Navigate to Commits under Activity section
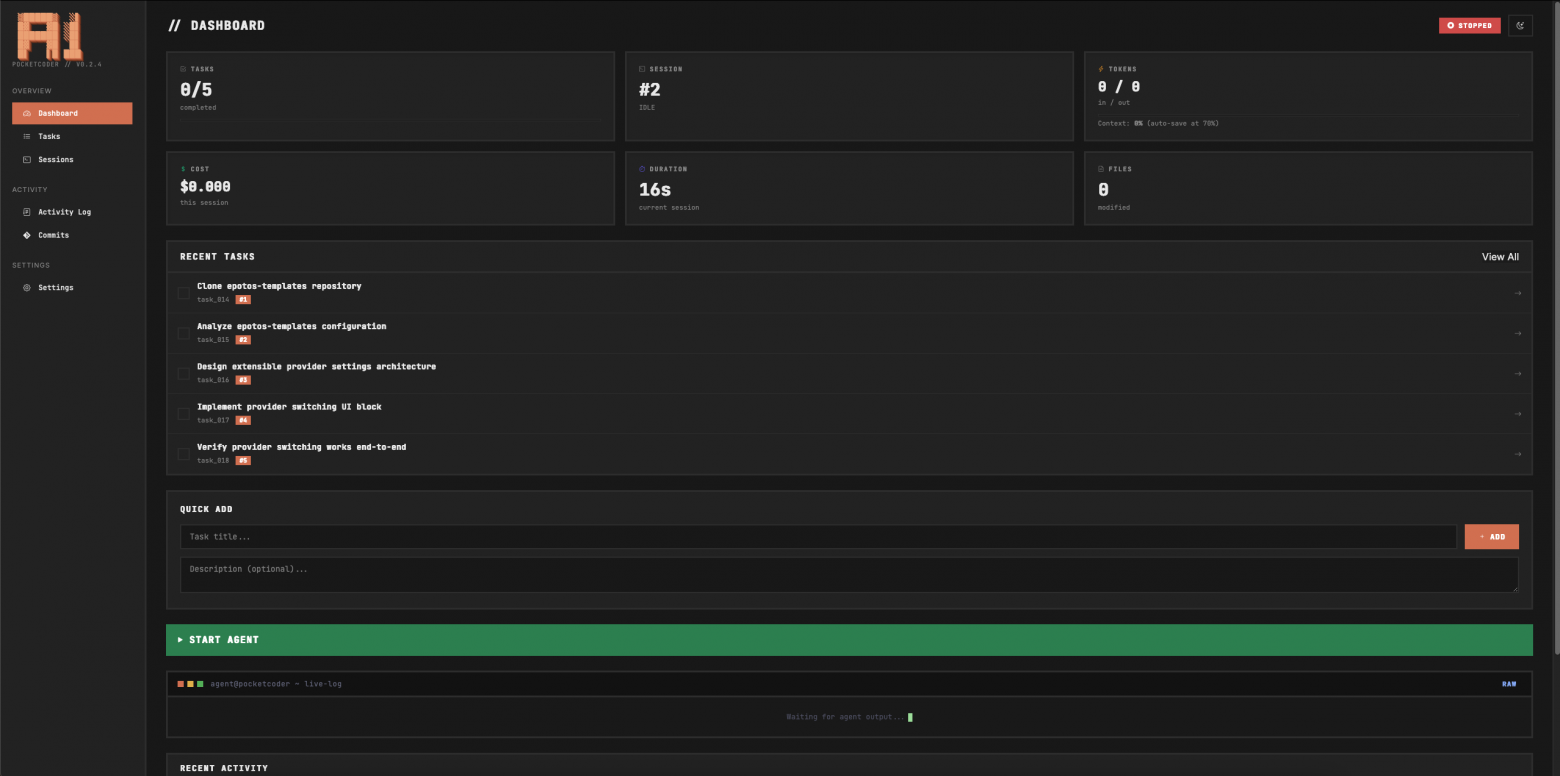 (55, 235)
